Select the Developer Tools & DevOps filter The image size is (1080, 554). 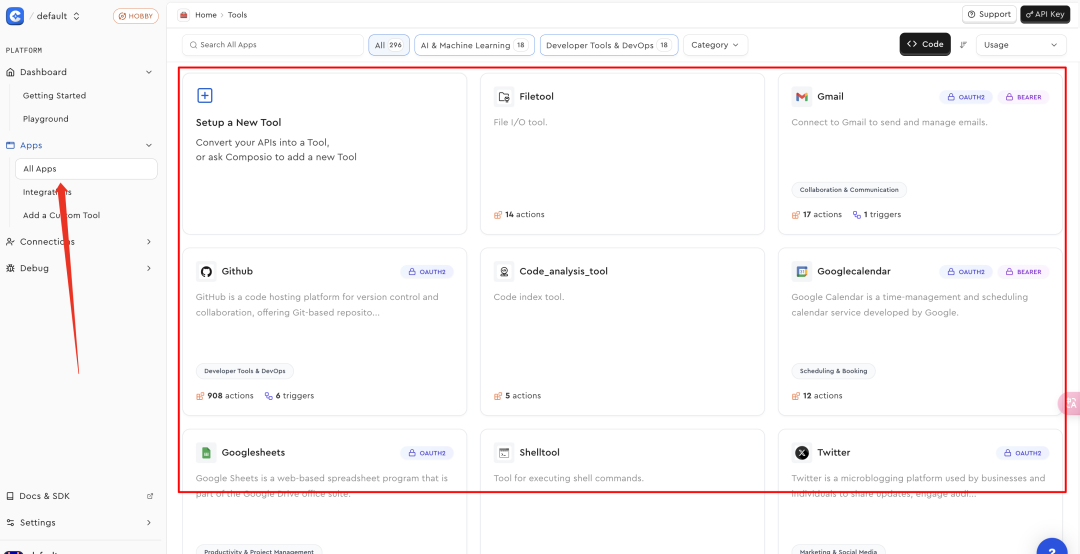coord(608,45)
